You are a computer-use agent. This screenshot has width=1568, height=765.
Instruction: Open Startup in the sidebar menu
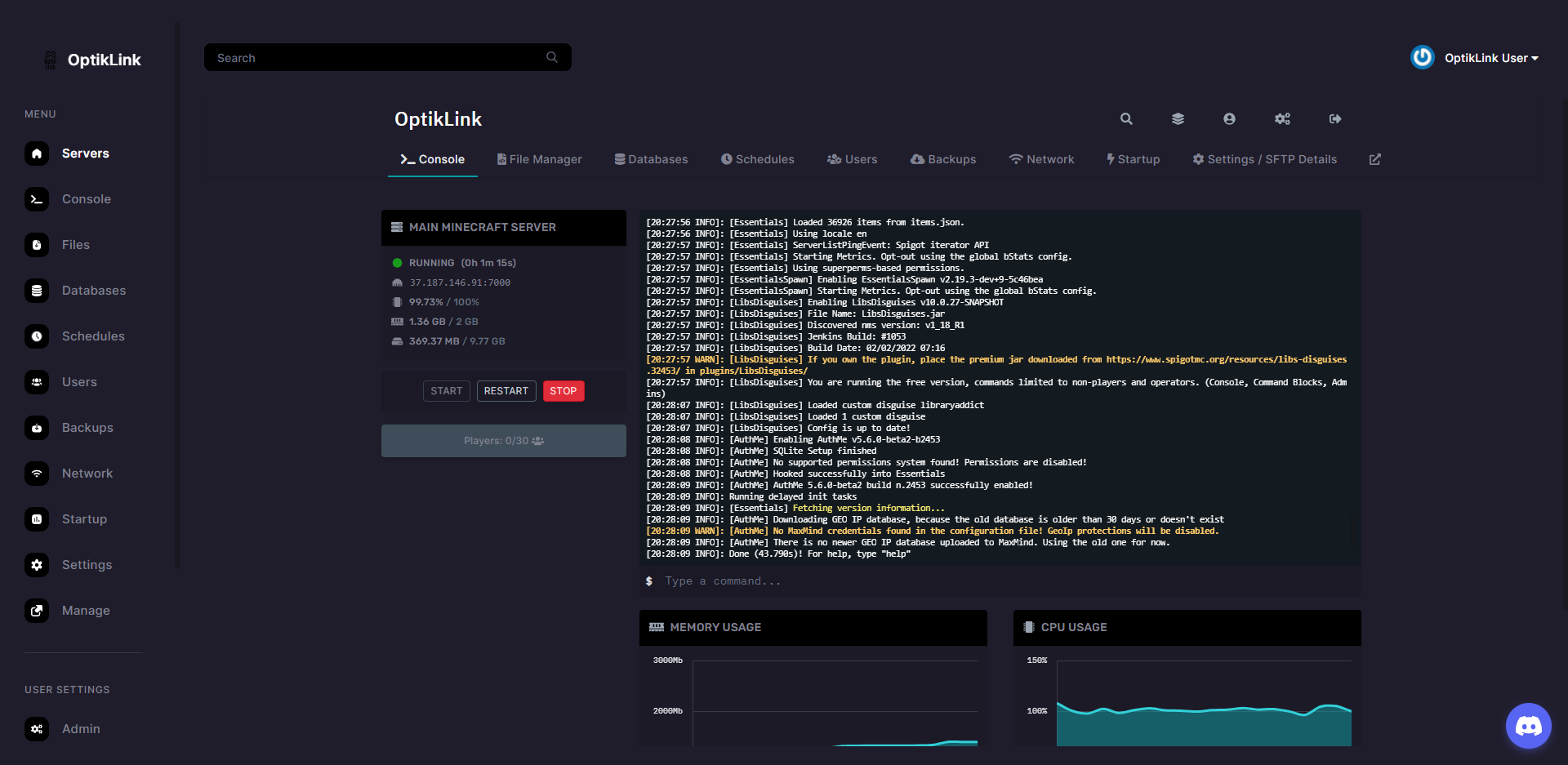(x=65, y=519)
